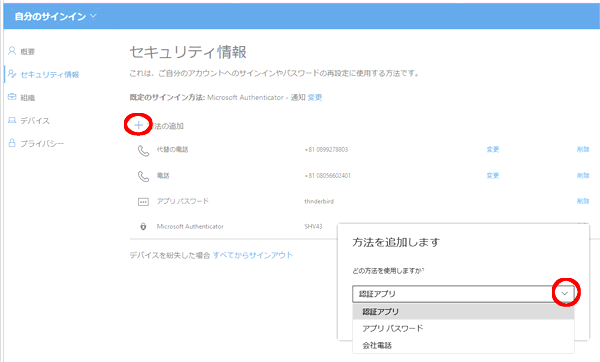Image resolution: width=600 pixels, height=362 pixels.
Task: Click the 代替の電話 method label
Action: pos(173,149)
